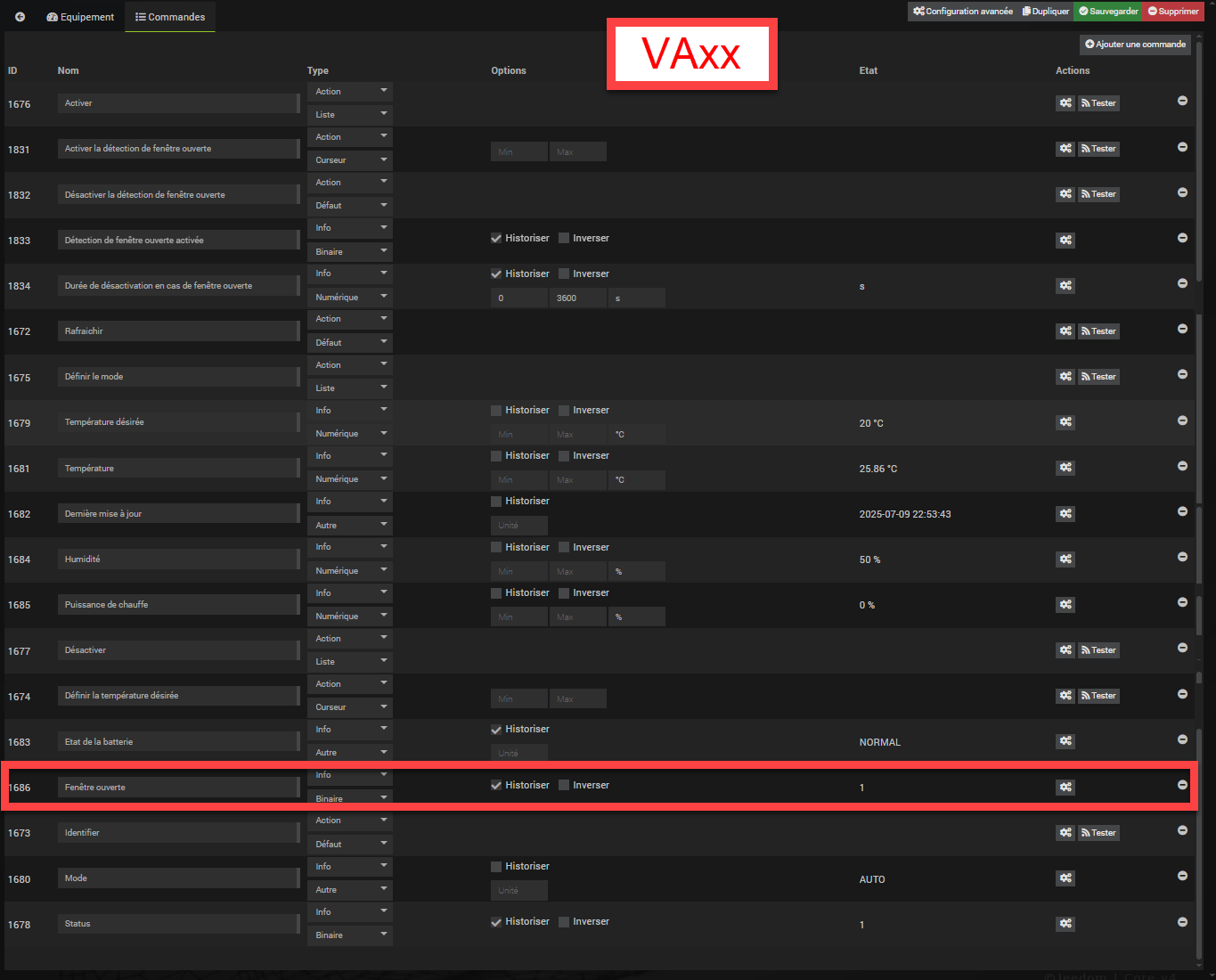Screen dimensions: 1216x980
Task: Open gear settings for Température row
Action: click(x=1065, y=468)
